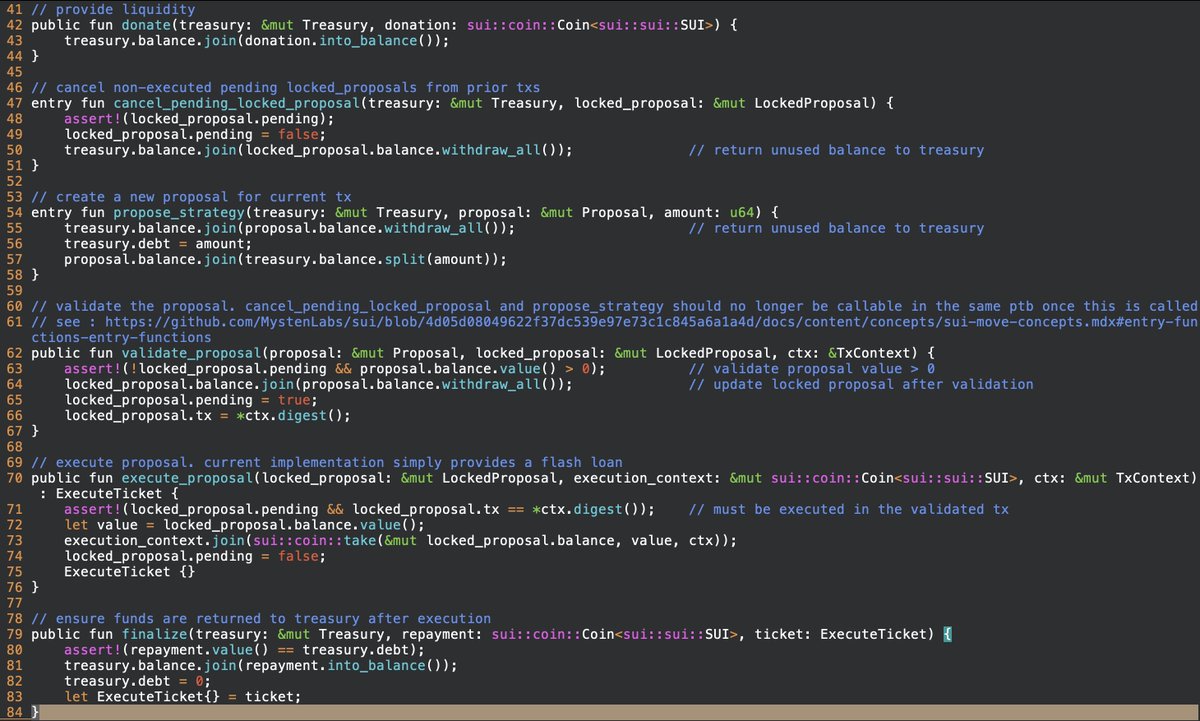This screenshot has height=721, width=1200.
Task: Click line number 62 in the gutter
Action: point(12,353)
